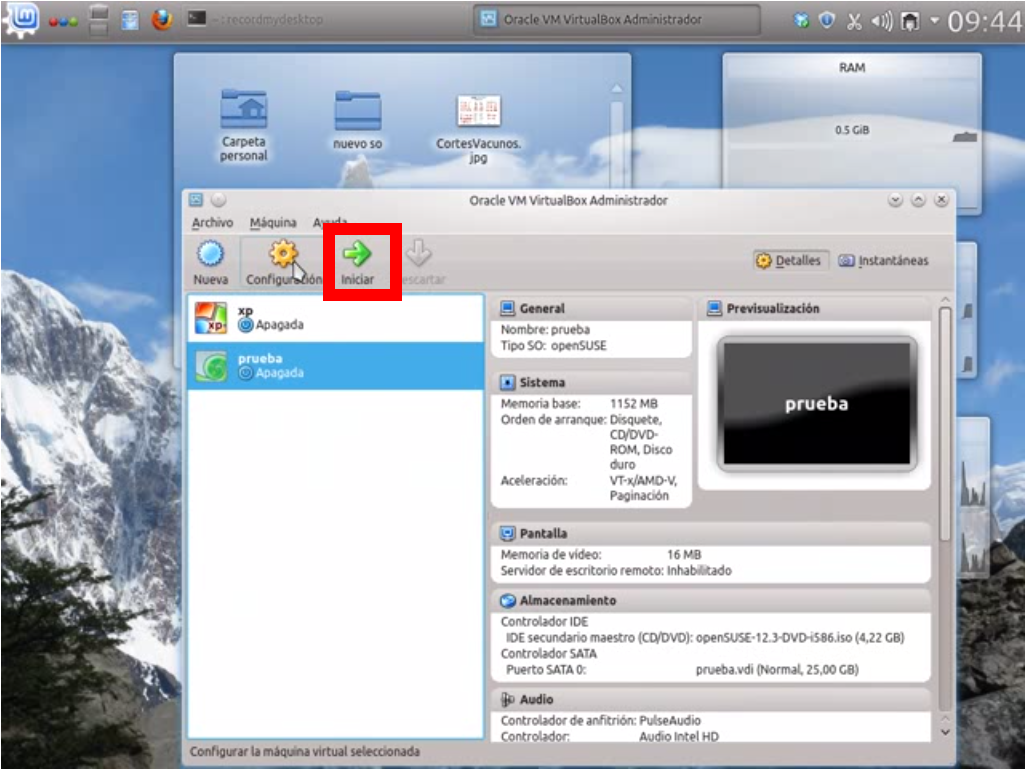Open the Máquina menu
The width and height of the screenshot is (1027, 771).
point(272,223)
